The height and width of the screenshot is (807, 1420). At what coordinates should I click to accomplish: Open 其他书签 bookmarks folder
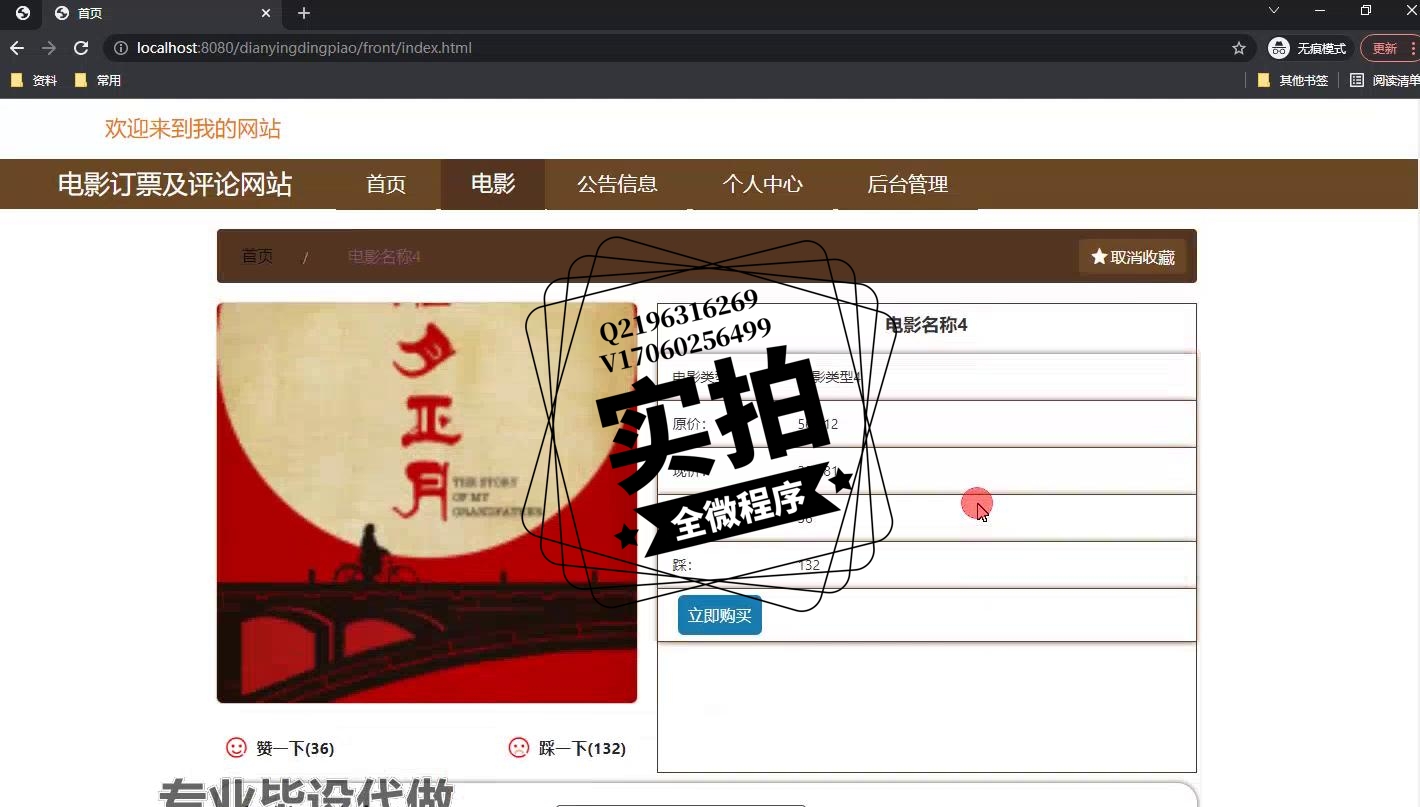[1293, 81]
